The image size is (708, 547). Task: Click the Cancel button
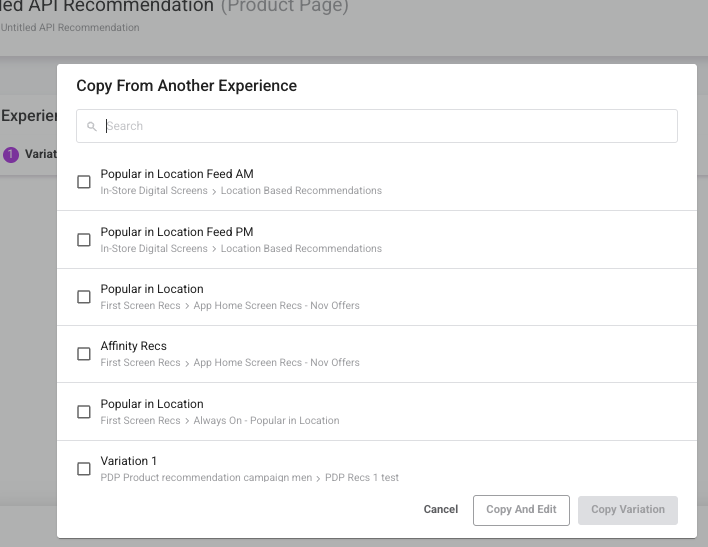[x=441, y=510]
